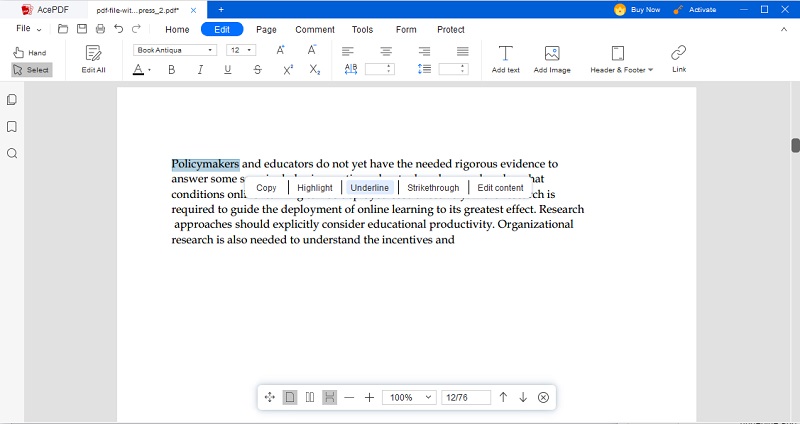Align text to the left
The width and height of the screenshot is (800, 425).
click(348, 51)
